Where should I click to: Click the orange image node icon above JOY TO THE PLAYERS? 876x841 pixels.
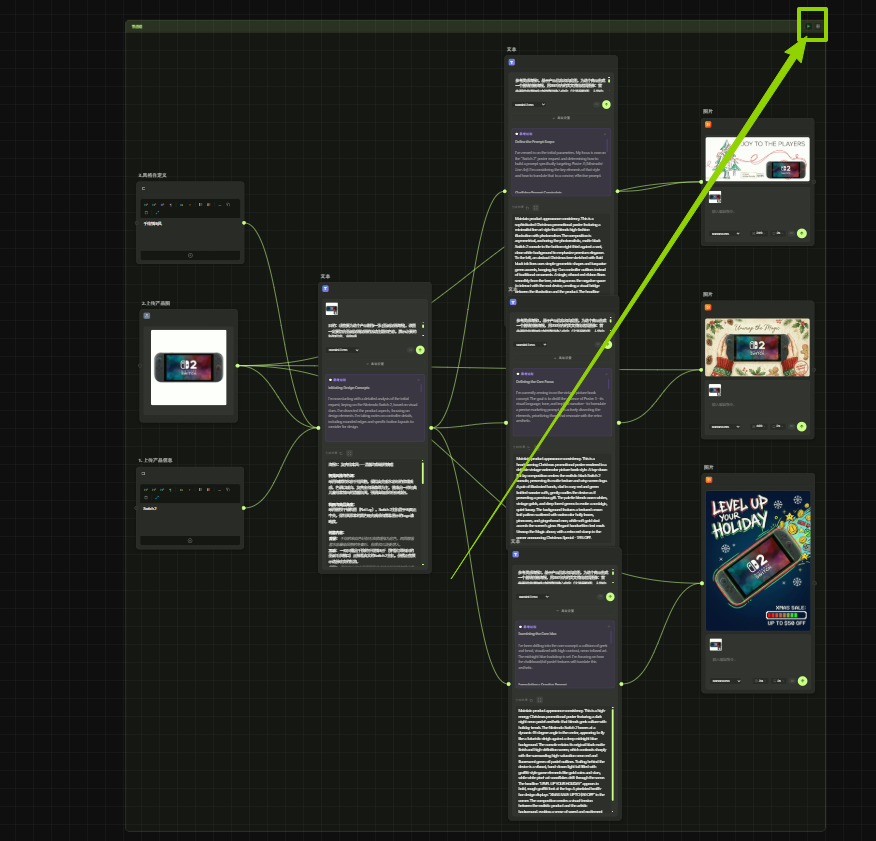pyautogui.click(x=708, y=125)
